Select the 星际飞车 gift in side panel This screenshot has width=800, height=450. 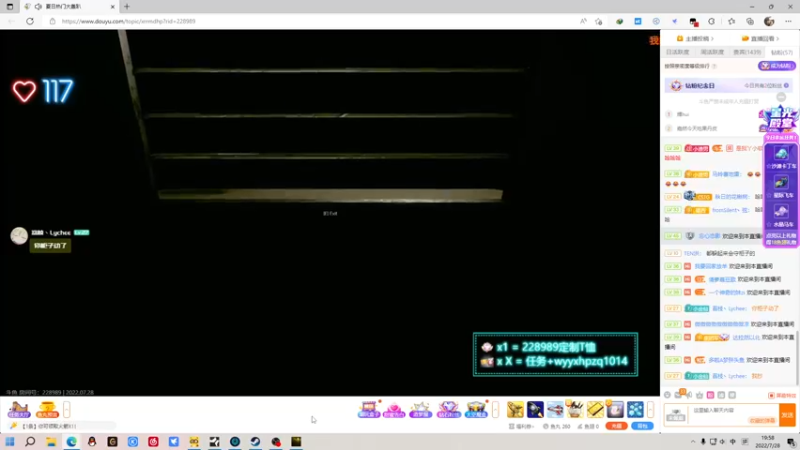pyautogui.click(x=781, y=186)
